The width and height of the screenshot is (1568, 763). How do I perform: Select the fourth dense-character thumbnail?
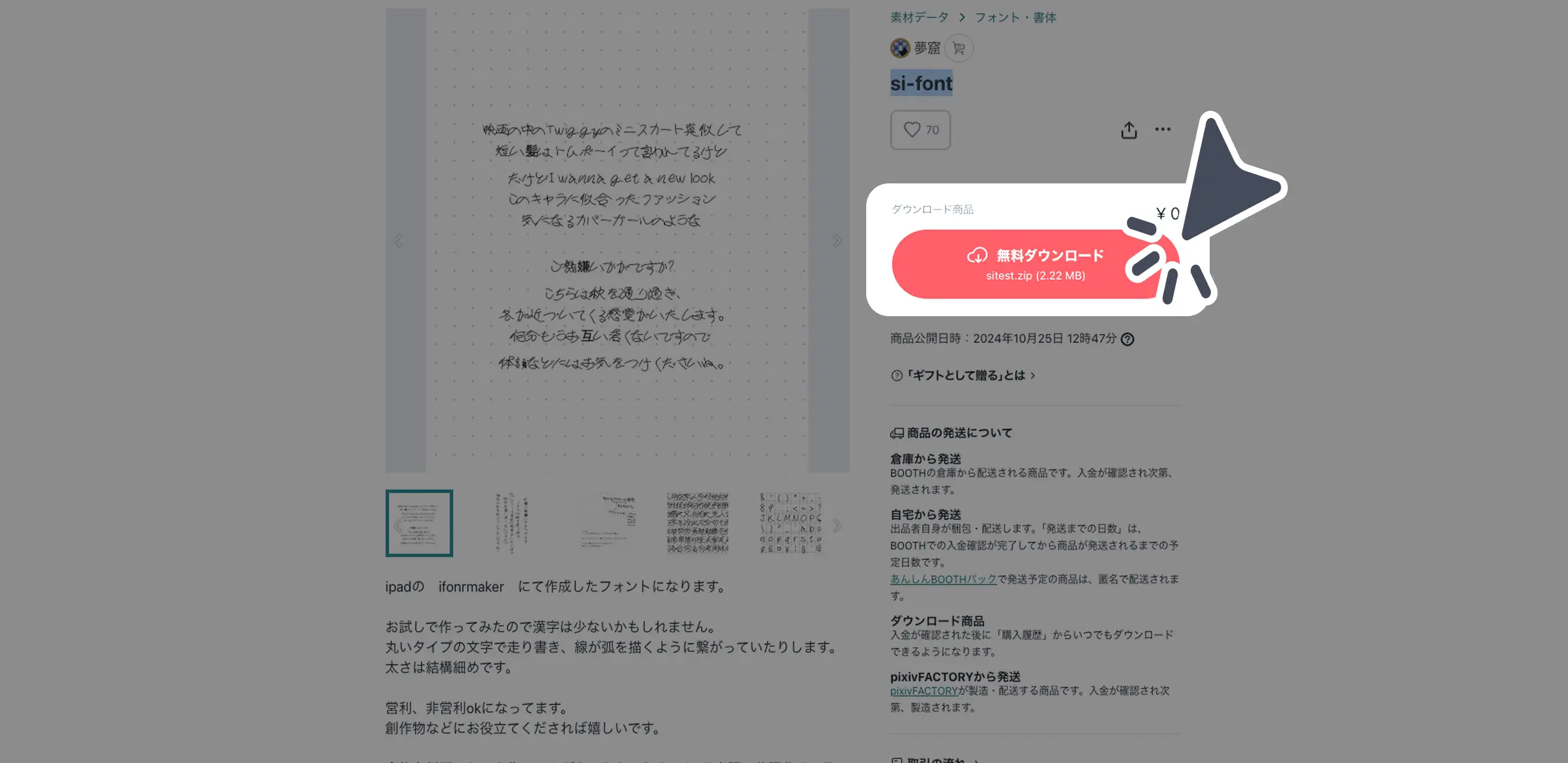pyautogui.click(x=698, y=523)
